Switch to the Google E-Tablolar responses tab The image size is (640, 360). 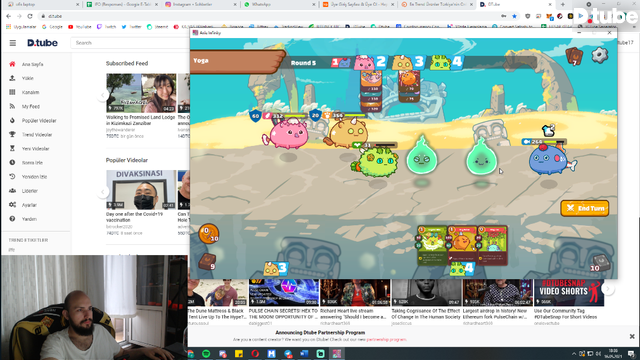pyautogui.click(x=122, y=4)
